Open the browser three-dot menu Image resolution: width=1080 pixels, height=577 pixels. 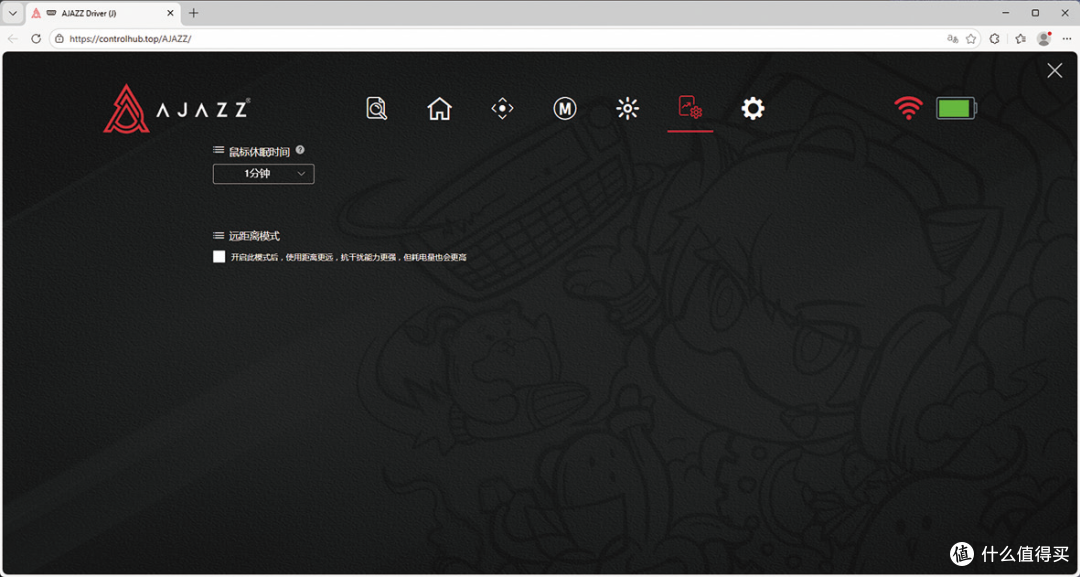[x=1067, y=39]
